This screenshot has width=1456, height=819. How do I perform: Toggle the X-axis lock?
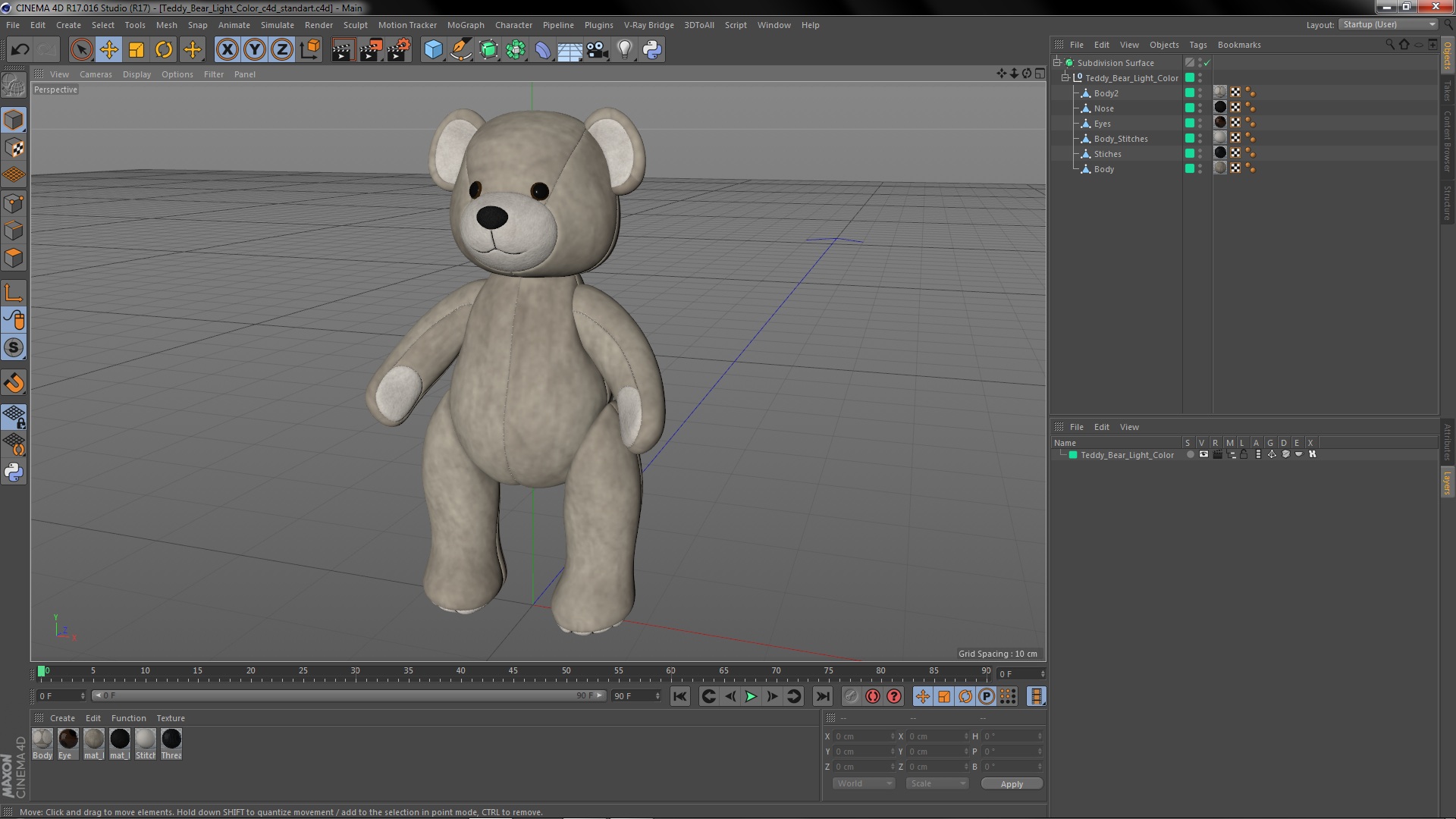[x=227, y=50]
